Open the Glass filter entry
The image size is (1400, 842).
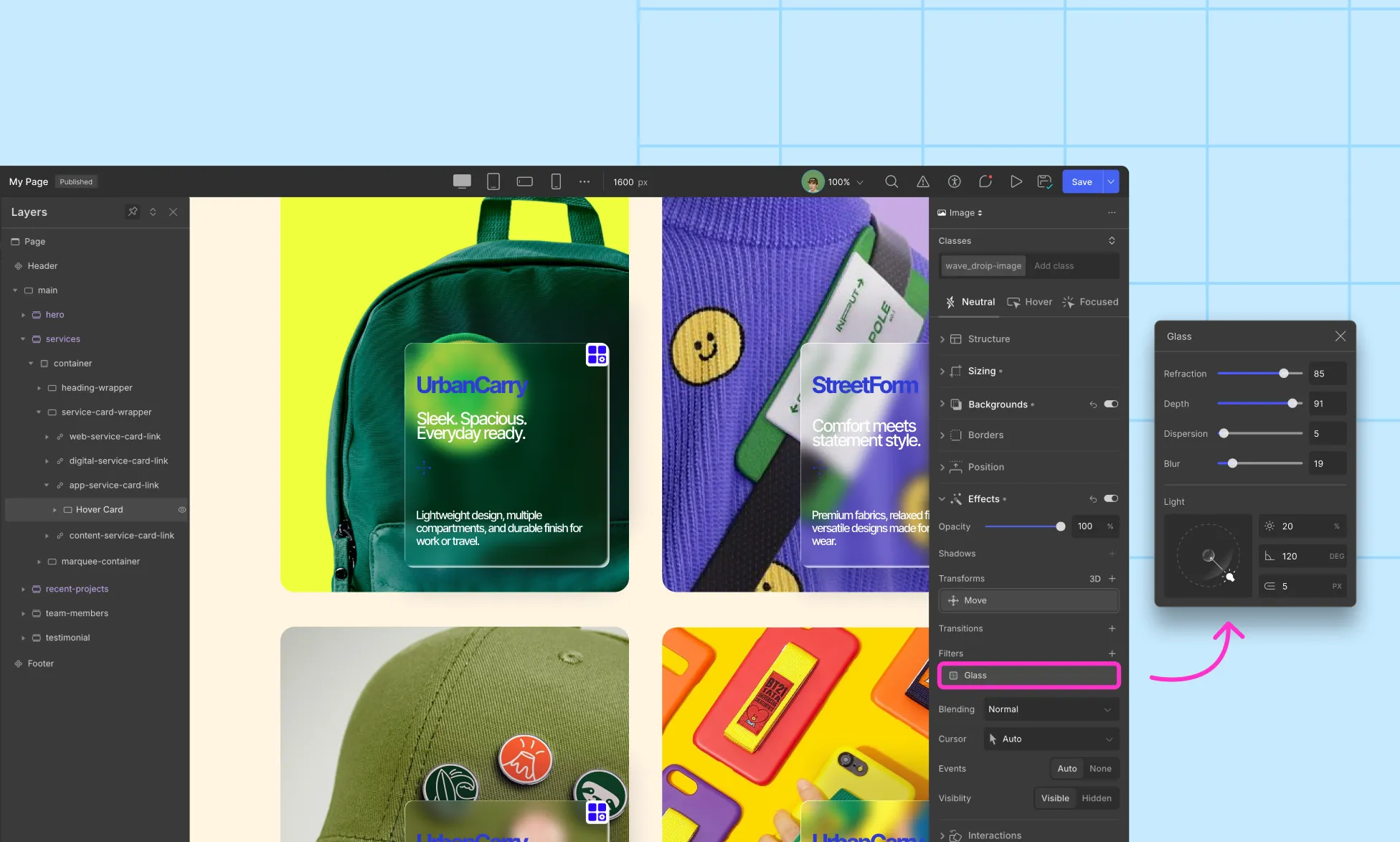(1028, 676)
